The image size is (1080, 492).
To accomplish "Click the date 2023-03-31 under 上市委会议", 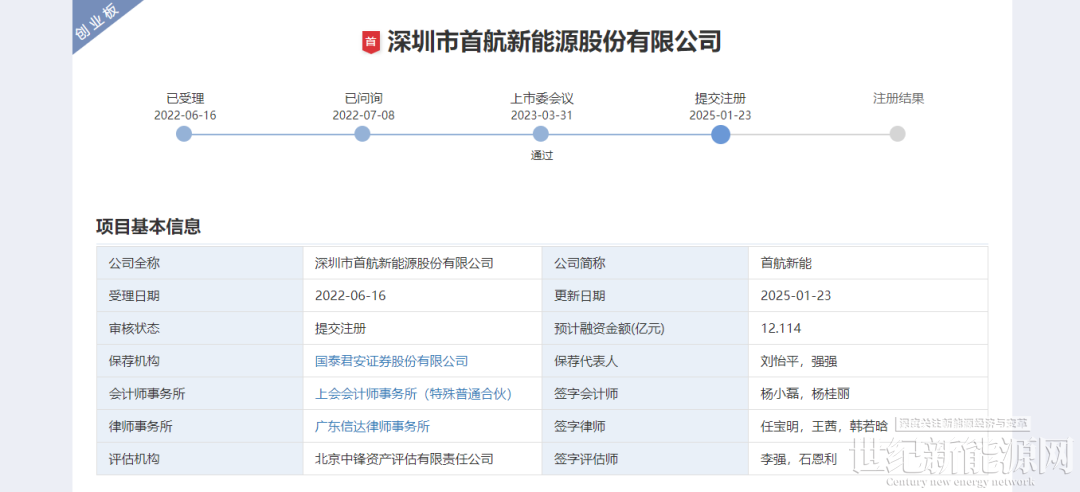I will [x=542, y=115].
